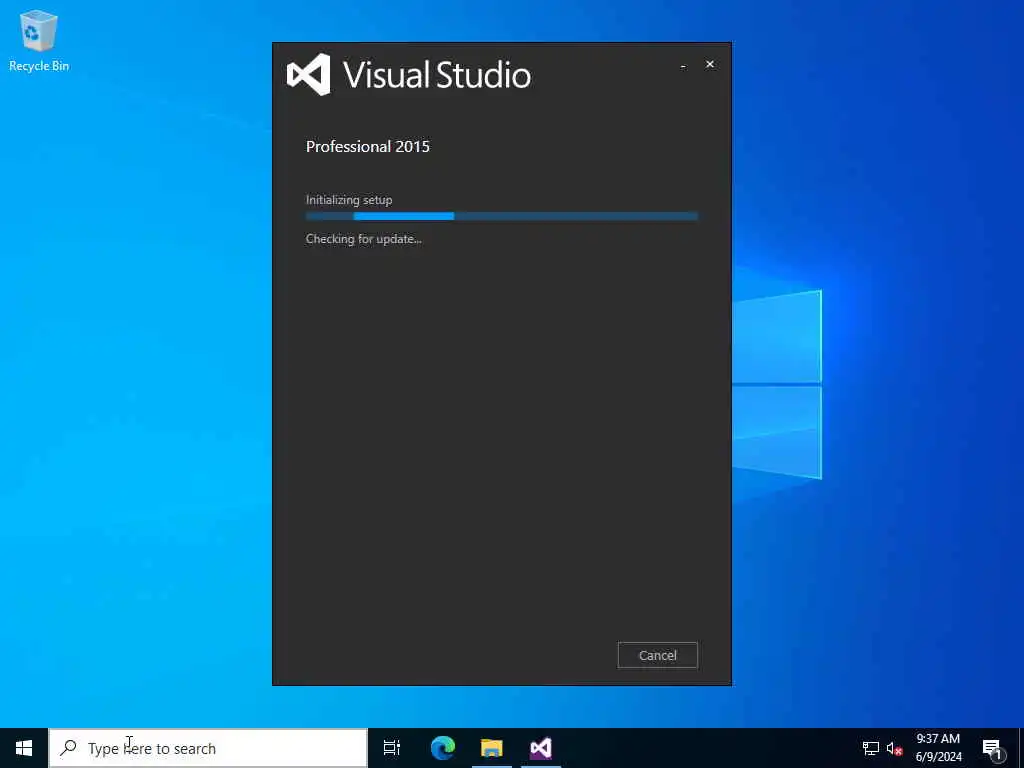Click the 'Initializing setup' status text
The height and width of the screenshot is (768, 1024).
click(349, 200)
